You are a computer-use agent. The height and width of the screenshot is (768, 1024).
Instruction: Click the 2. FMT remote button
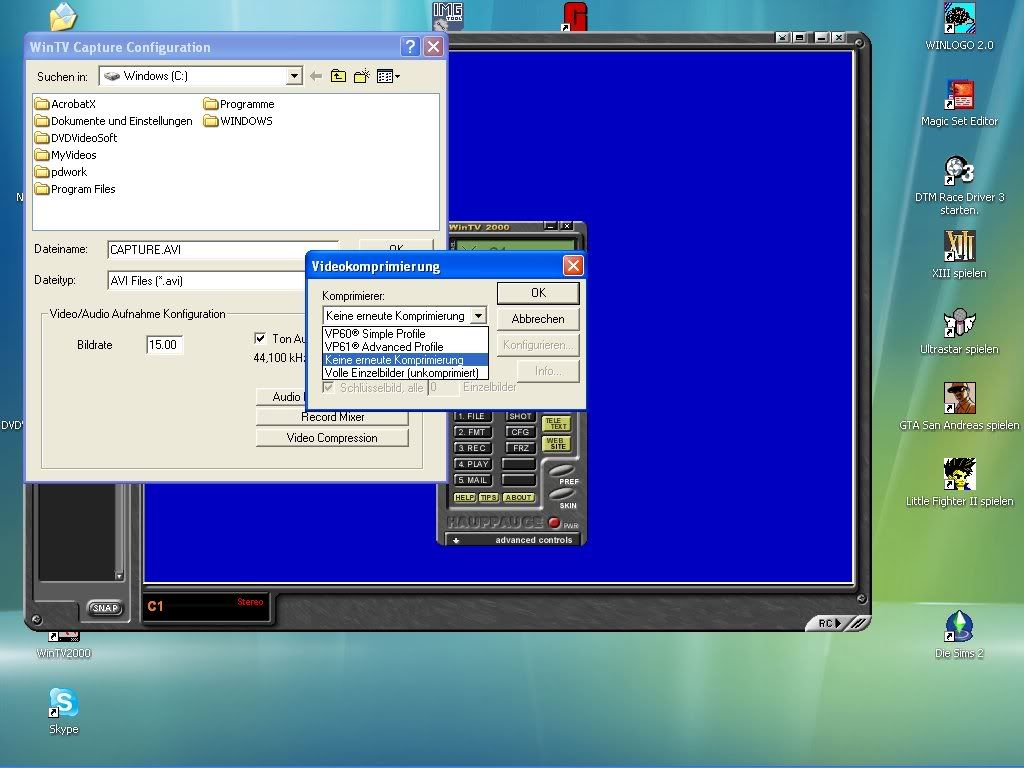472,432
